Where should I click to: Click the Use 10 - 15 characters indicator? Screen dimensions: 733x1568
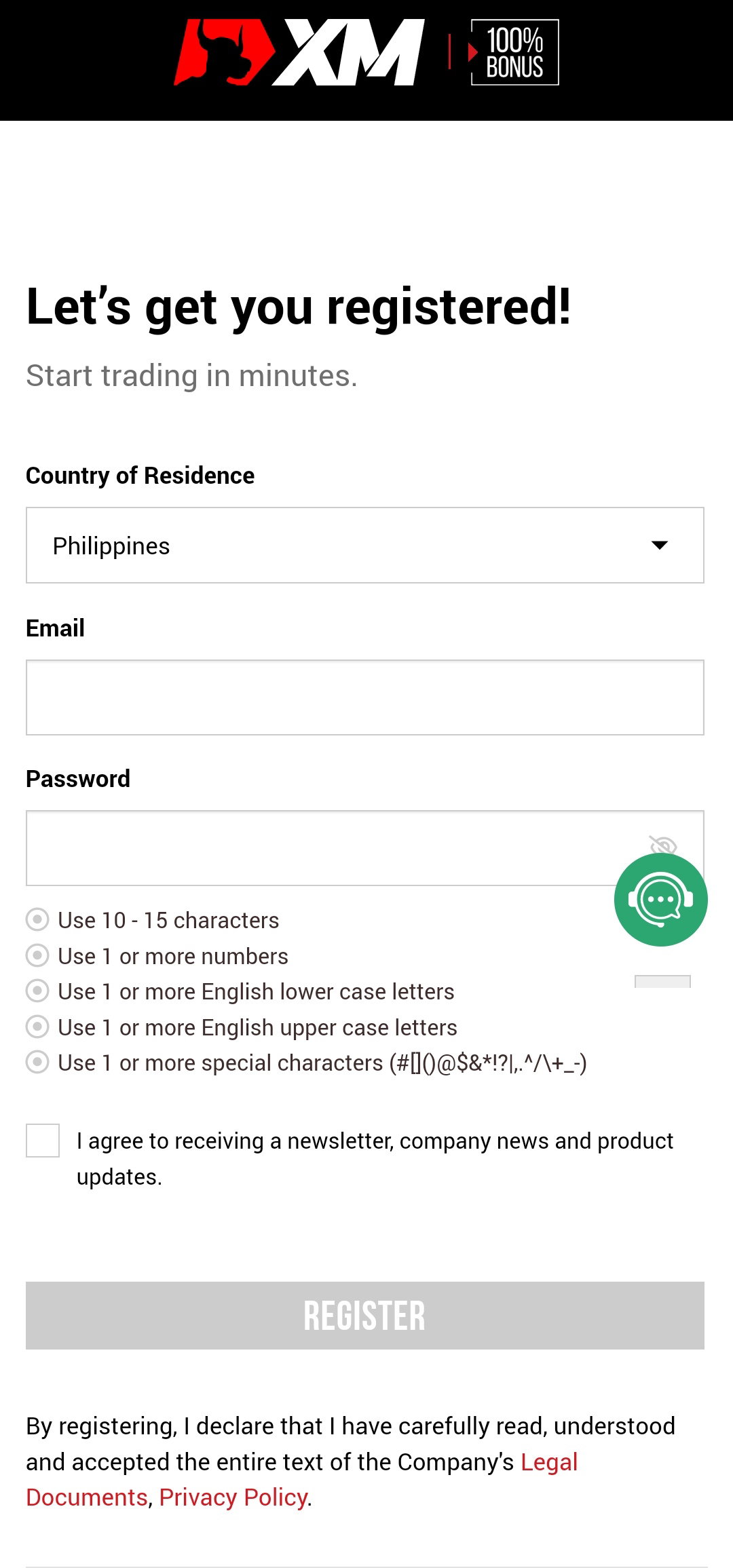point(37,920)
